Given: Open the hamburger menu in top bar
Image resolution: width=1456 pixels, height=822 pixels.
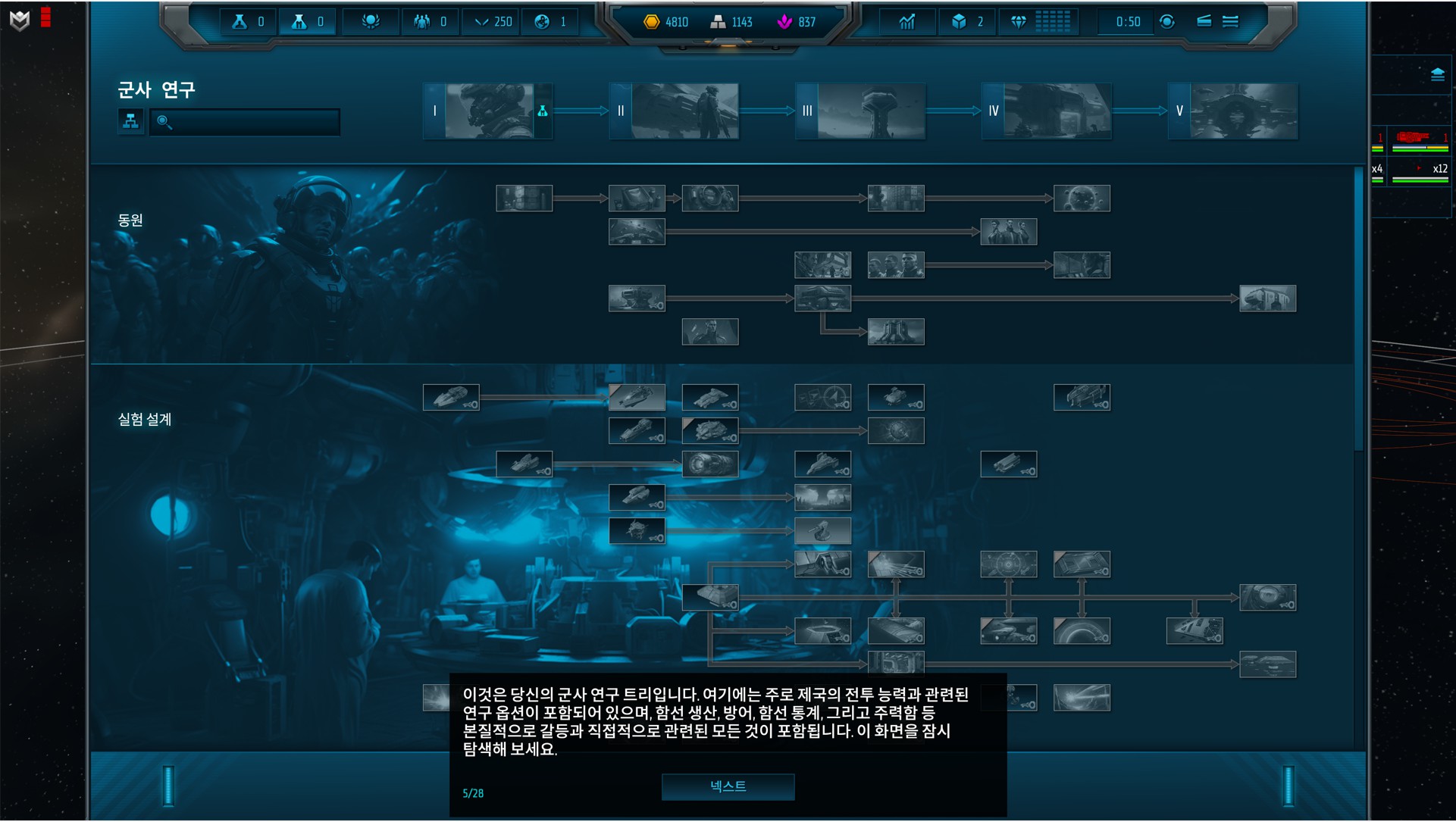Looking at the screenshot, I should (1230, 22).
